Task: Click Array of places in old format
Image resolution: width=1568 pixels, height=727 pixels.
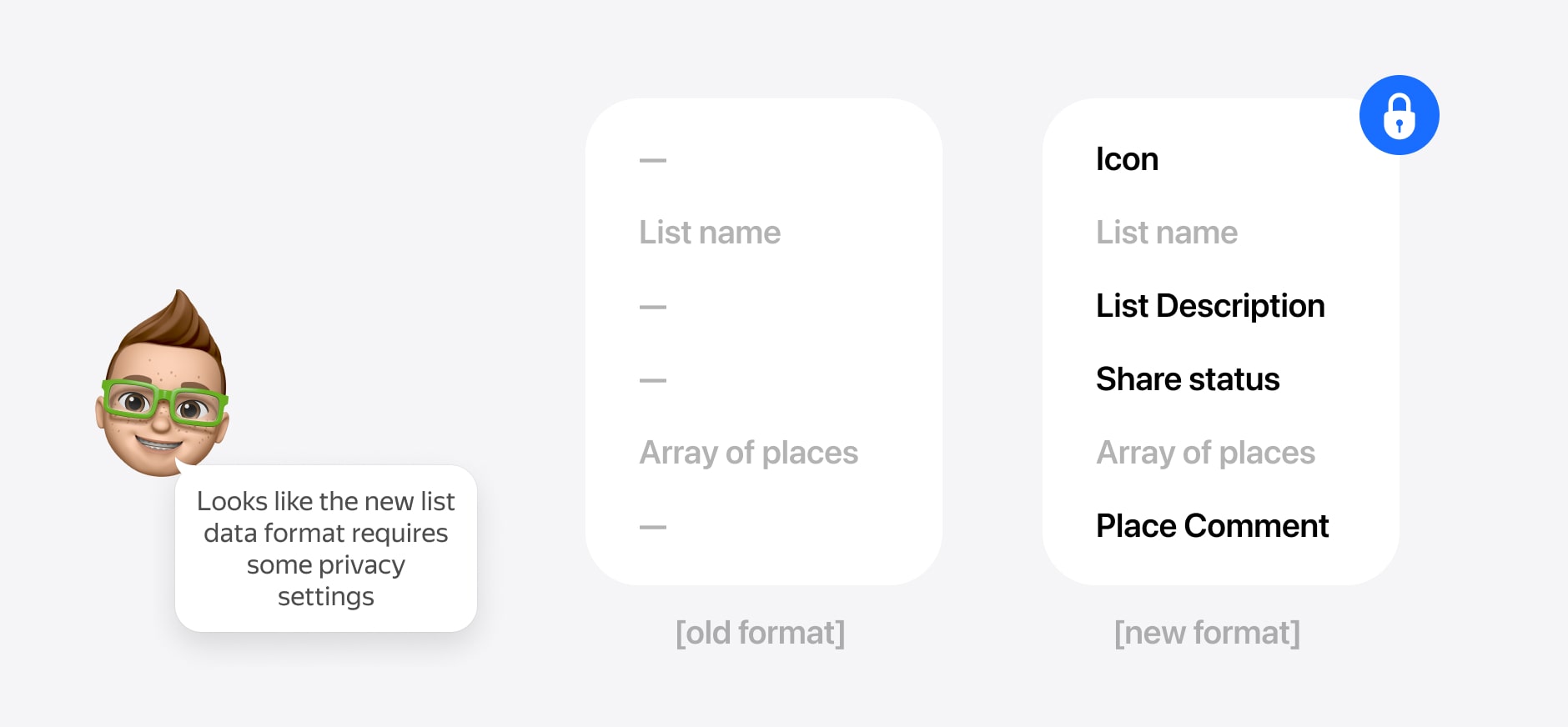Action: 748,453
